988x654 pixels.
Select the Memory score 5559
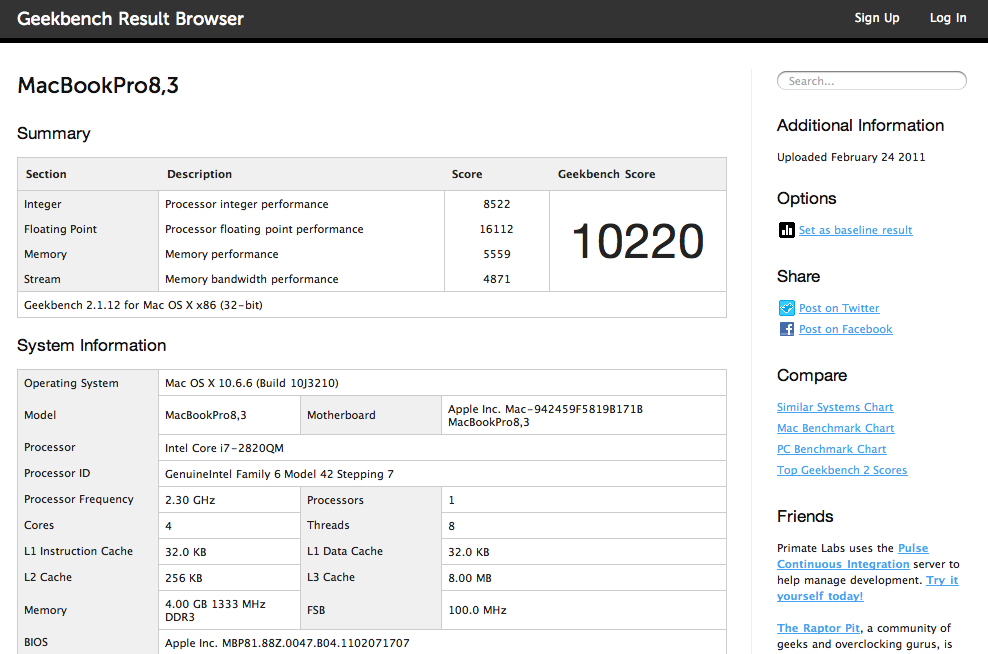[x=497, y=254]
